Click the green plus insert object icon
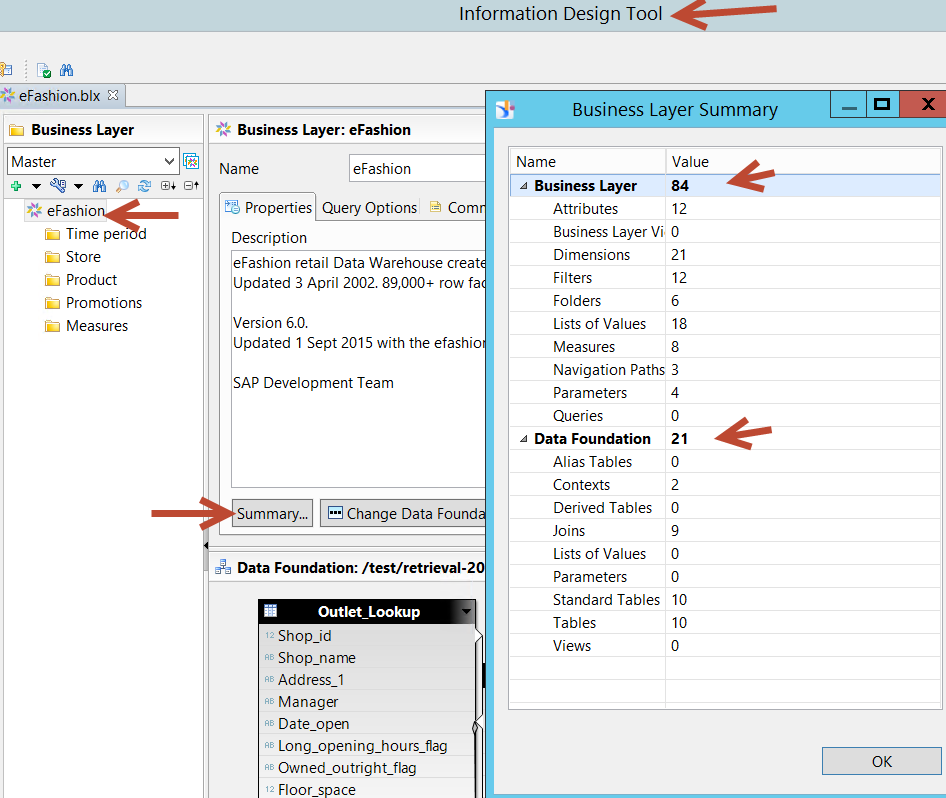 pyautogui.click(x=16, y=186)
